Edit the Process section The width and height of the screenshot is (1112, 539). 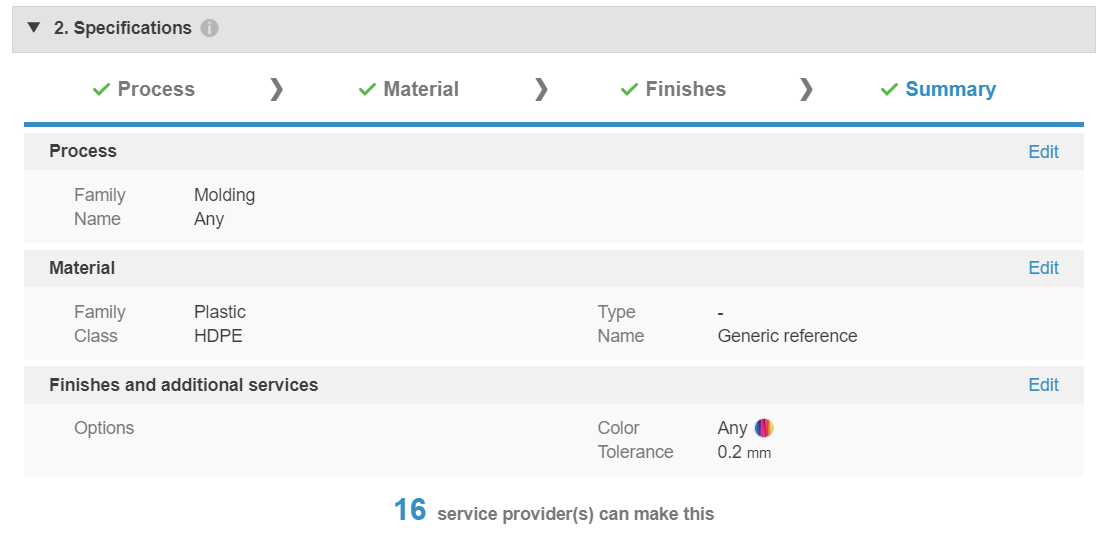1043,152
